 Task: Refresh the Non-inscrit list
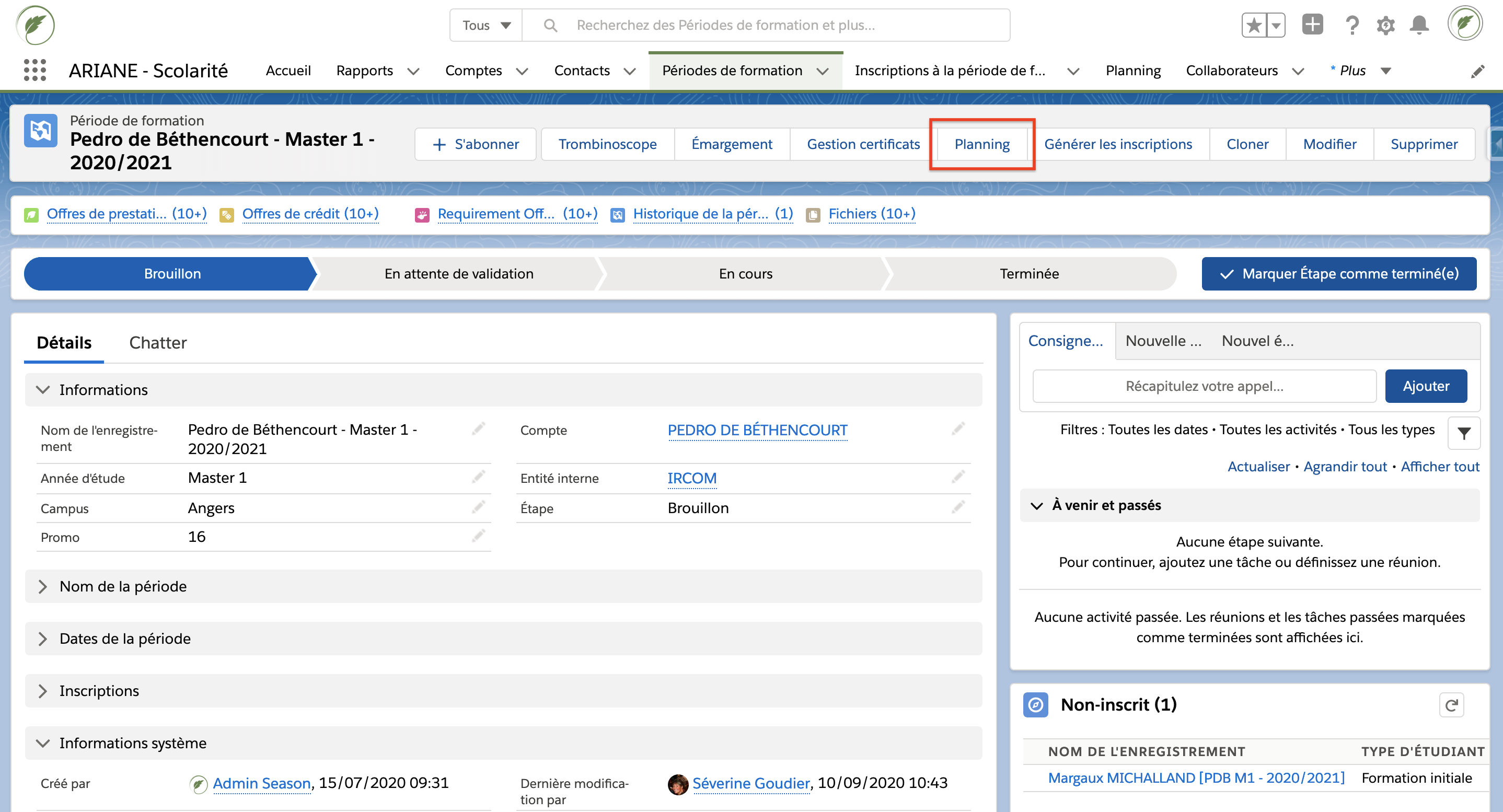[1451, 705]
